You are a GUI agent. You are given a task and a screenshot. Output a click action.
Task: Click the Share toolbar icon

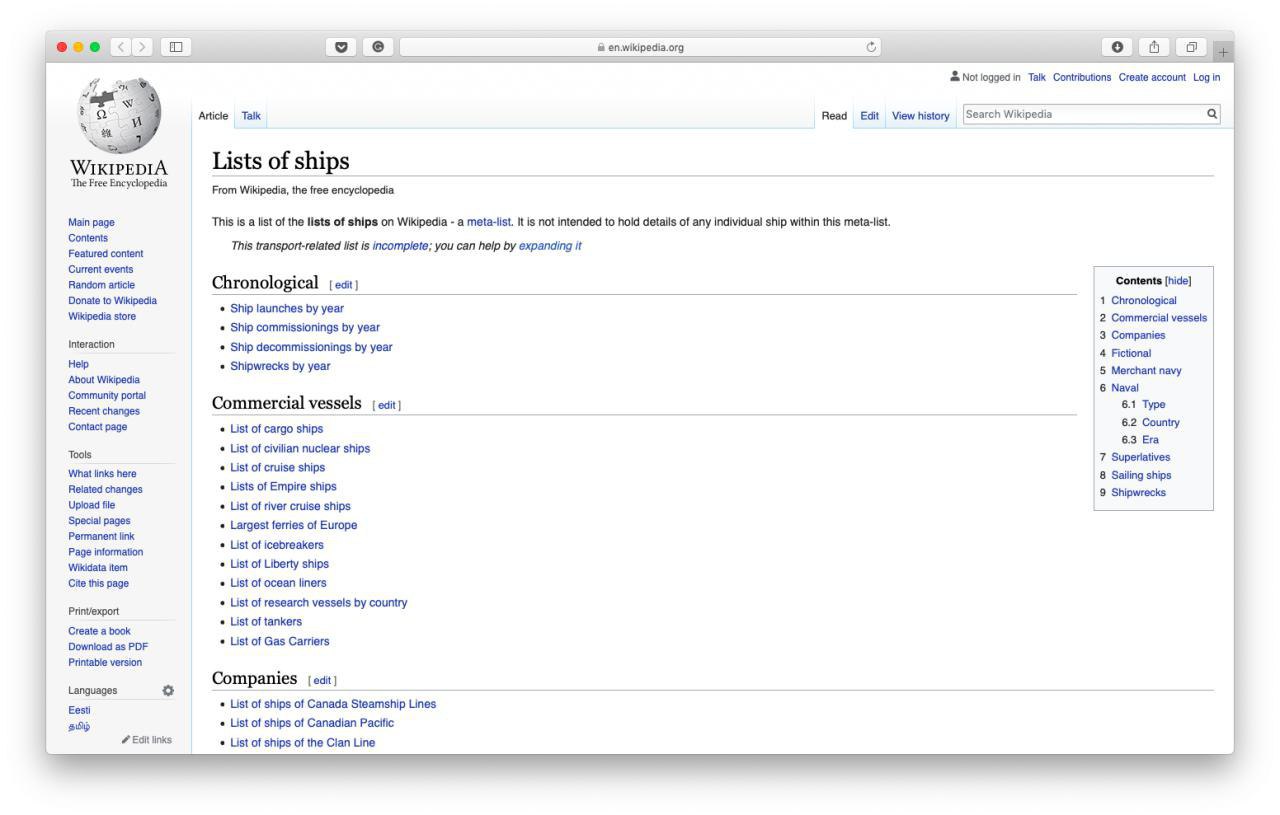[1152, 47]
